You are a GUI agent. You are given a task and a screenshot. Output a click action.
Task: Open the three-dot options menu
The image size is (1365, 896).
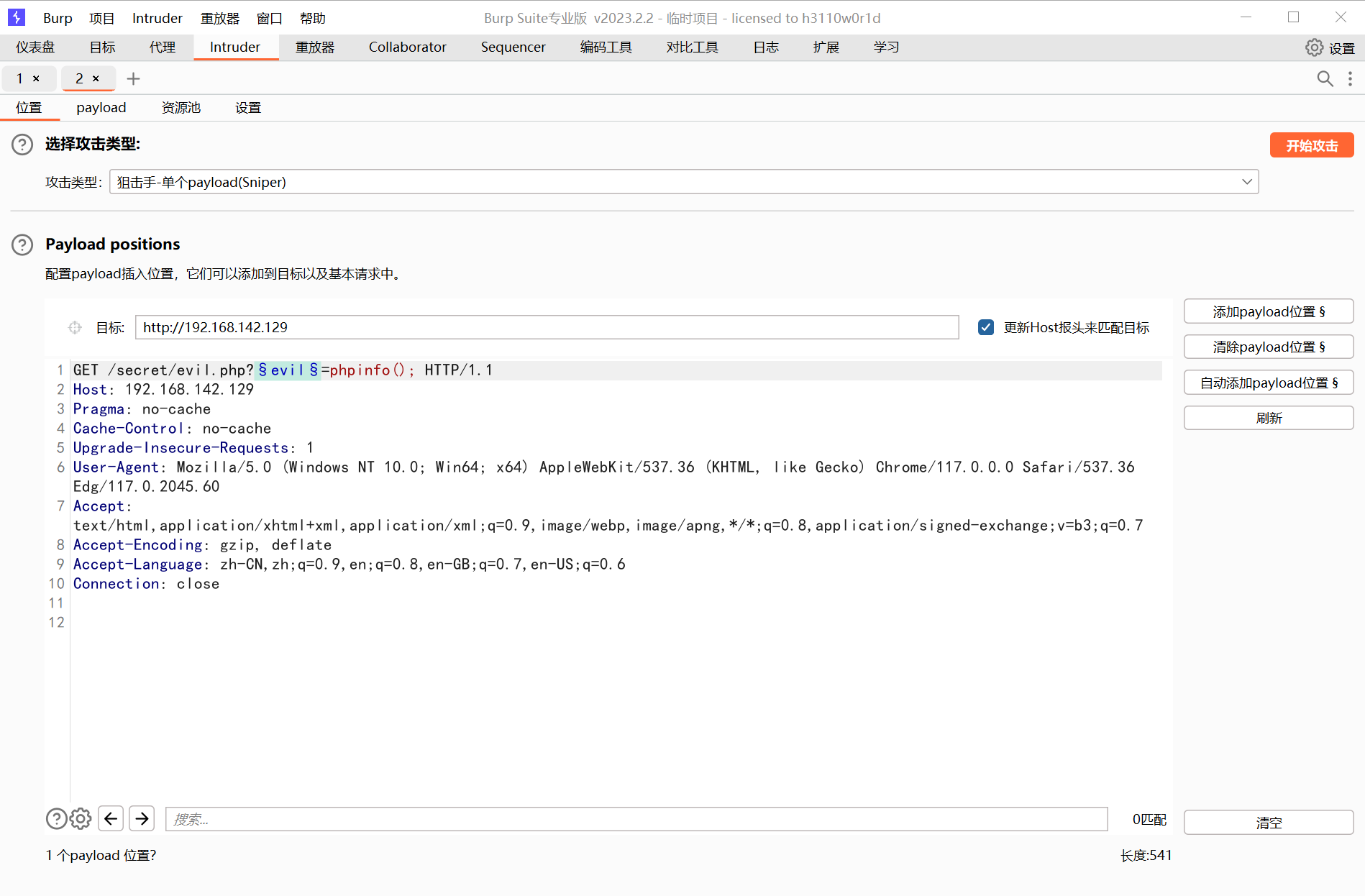click(x=1350, y=78)
